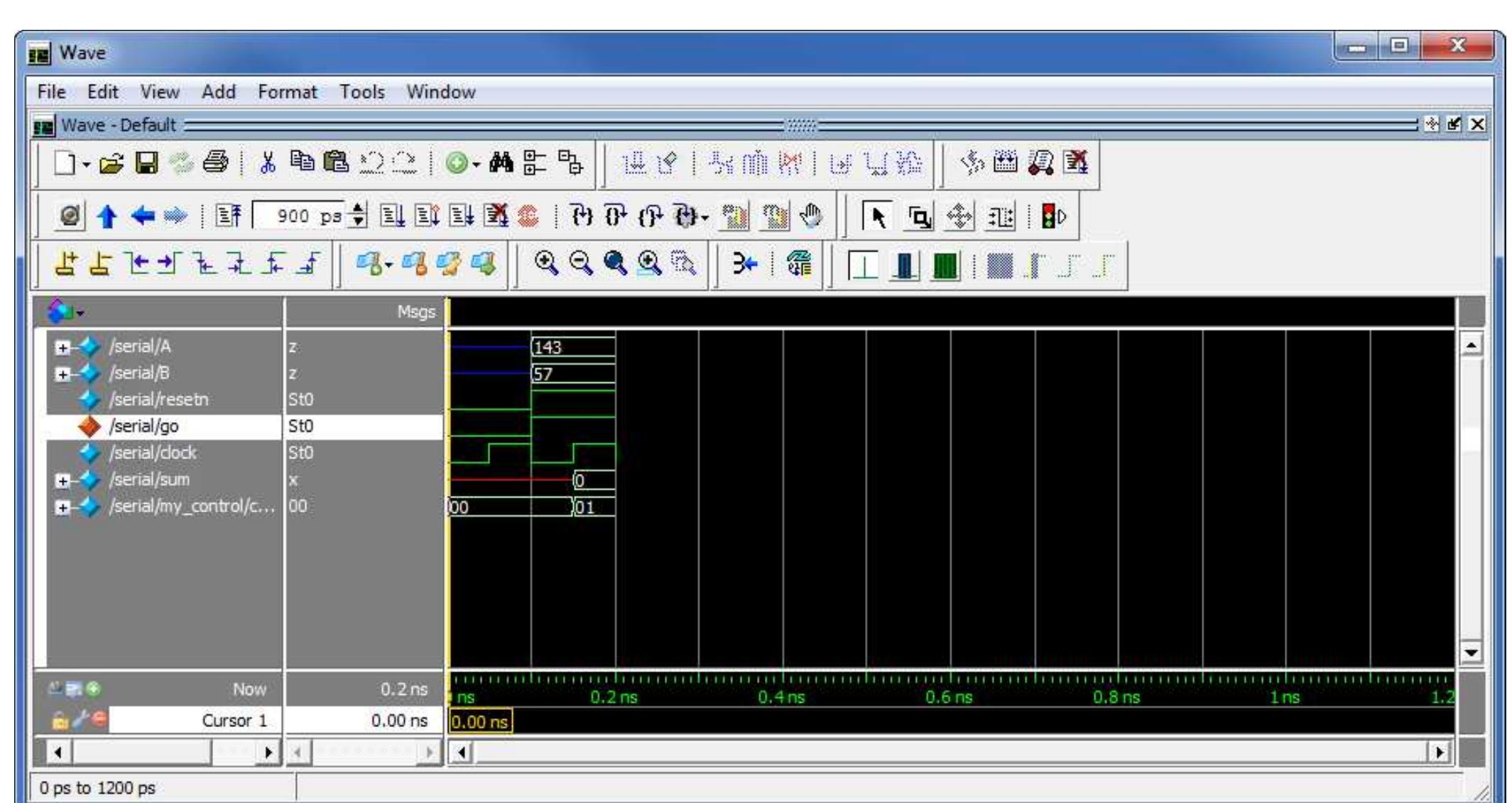Expand the /serial/my_control signal
Image resolution: width=1512 pixels, height=803 pixels.
[63, 507]
